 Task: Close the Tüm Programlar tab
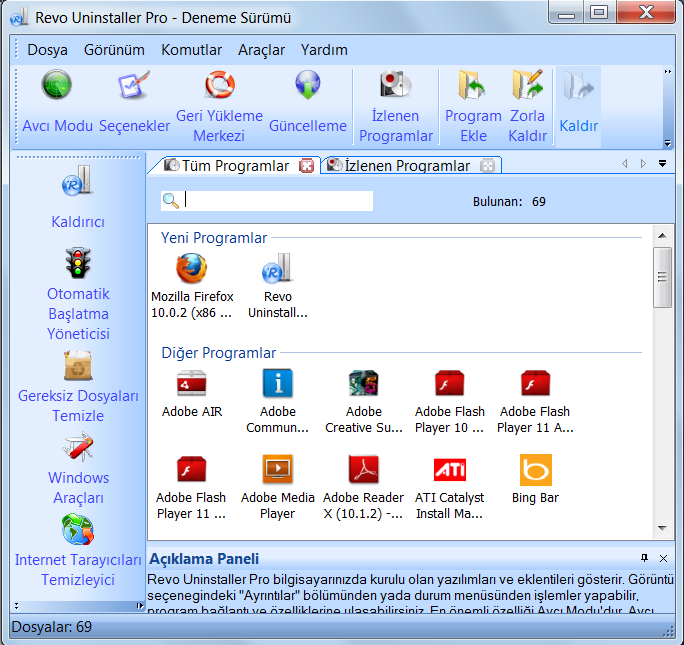point(307,166)
